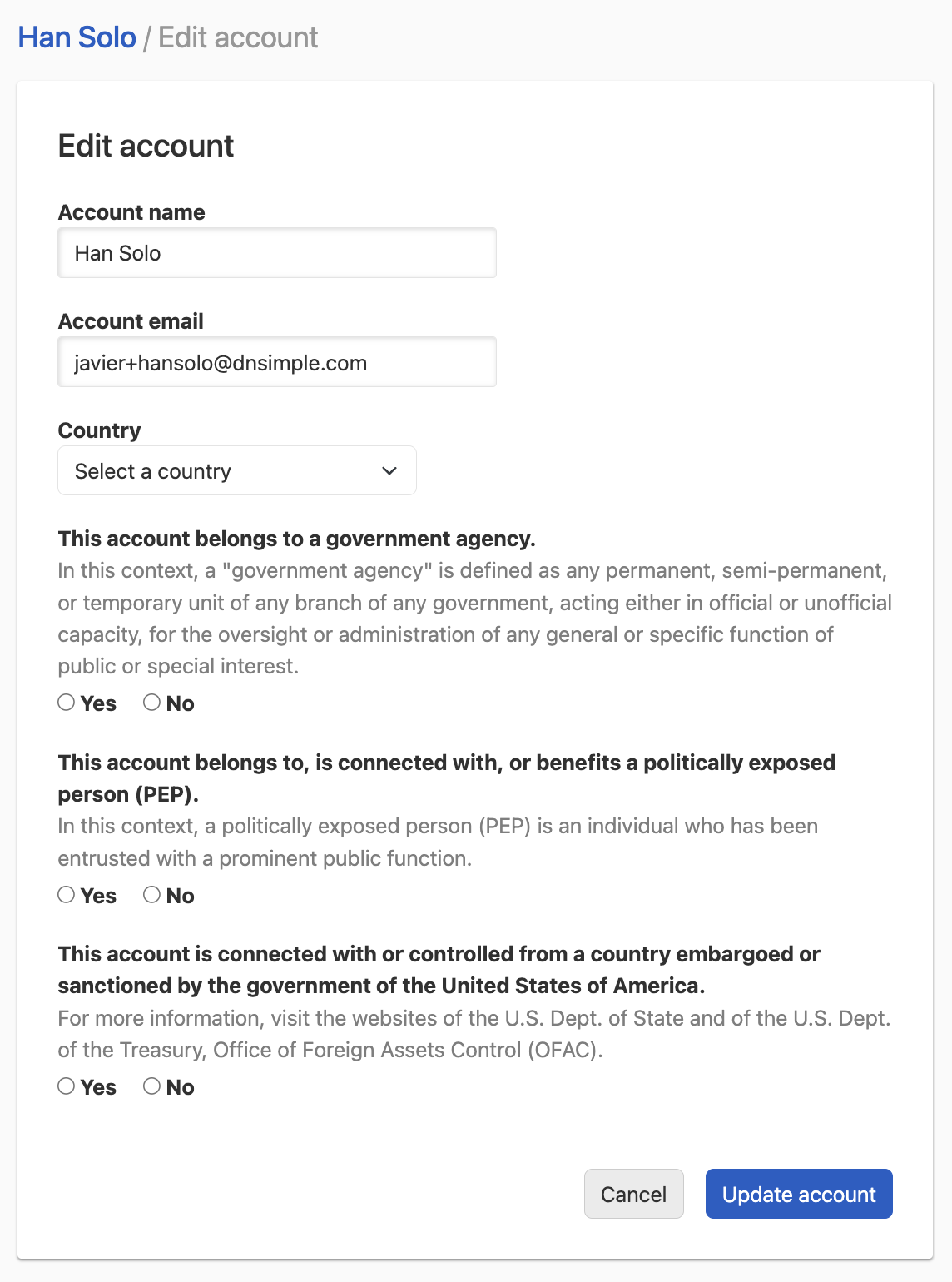Viewport: 952px width, 1282px height.
Task: Open Han Solo account from breadcrumb
Action: click(x=76, y=37)
